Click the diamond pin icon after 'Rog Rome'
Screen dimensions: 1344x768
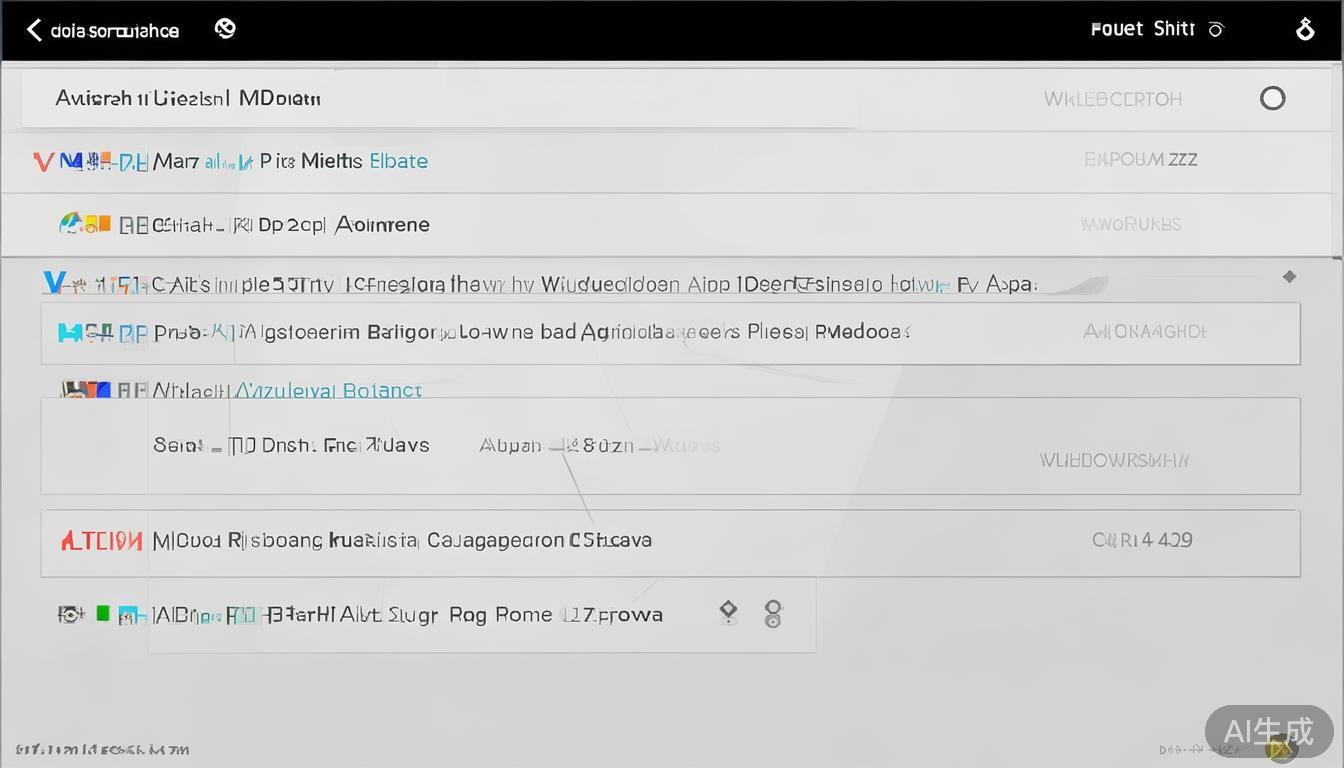[728, 613]
